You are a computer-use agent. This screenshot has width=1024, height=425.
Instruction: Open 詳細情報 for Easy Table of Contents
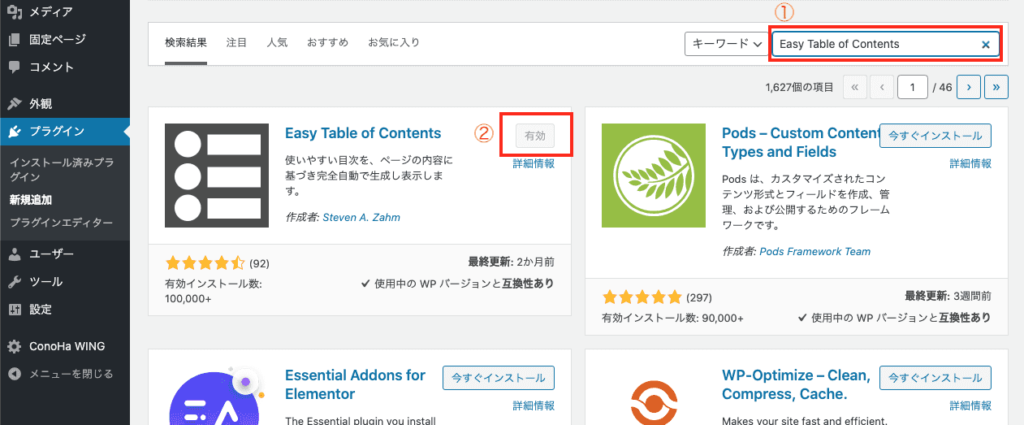[534, 164]
